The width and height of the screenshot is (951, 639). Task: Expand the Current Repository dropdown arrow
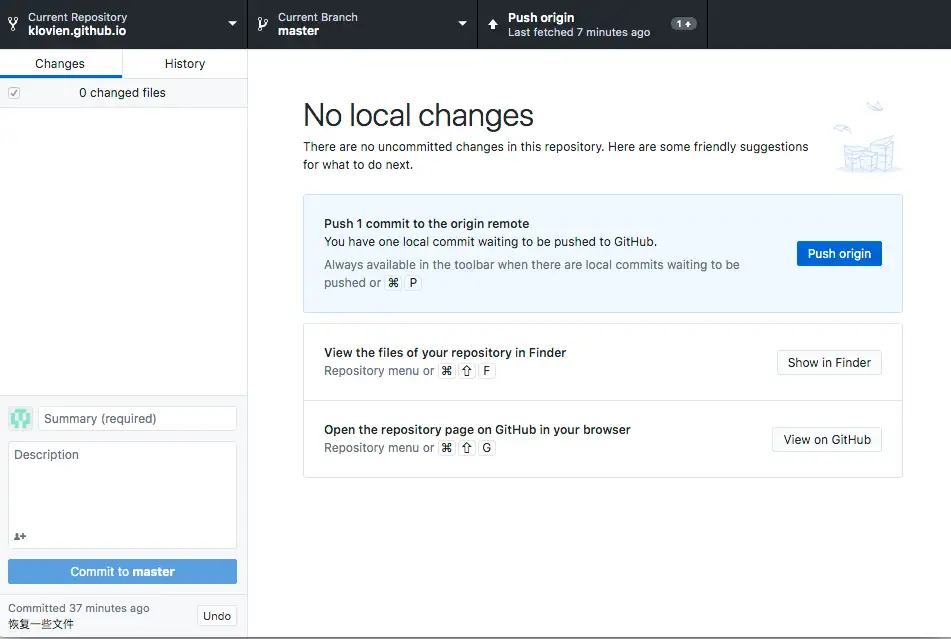pos(232,24)
